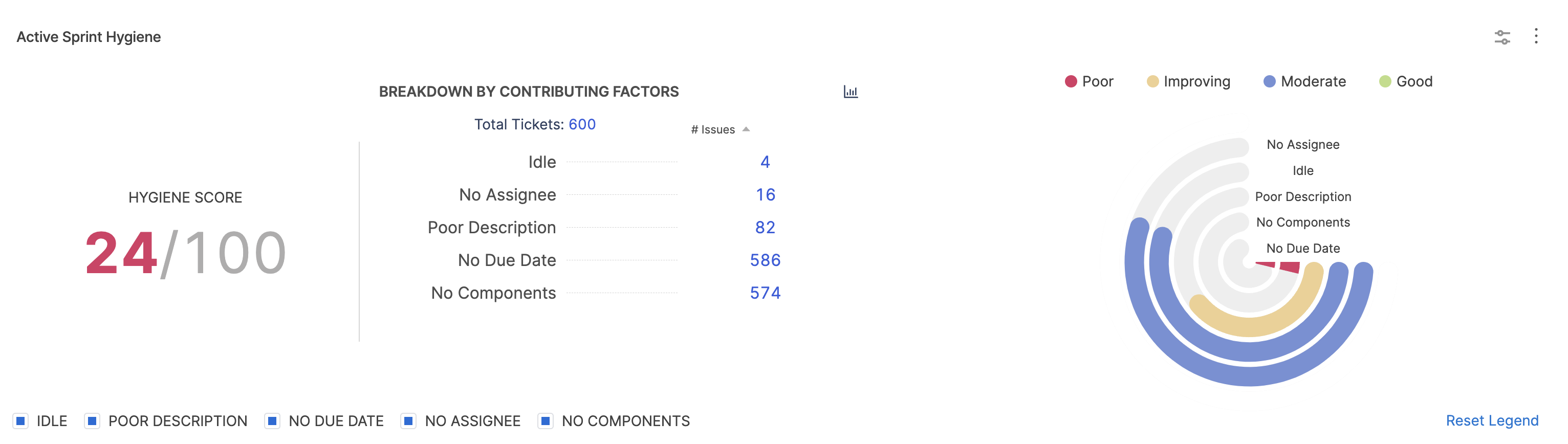The height and width of the screenshot is (444, 1568).
Task: Uncheck the NO COMPONENTS legend checkbox
Action: pos(546,420)
